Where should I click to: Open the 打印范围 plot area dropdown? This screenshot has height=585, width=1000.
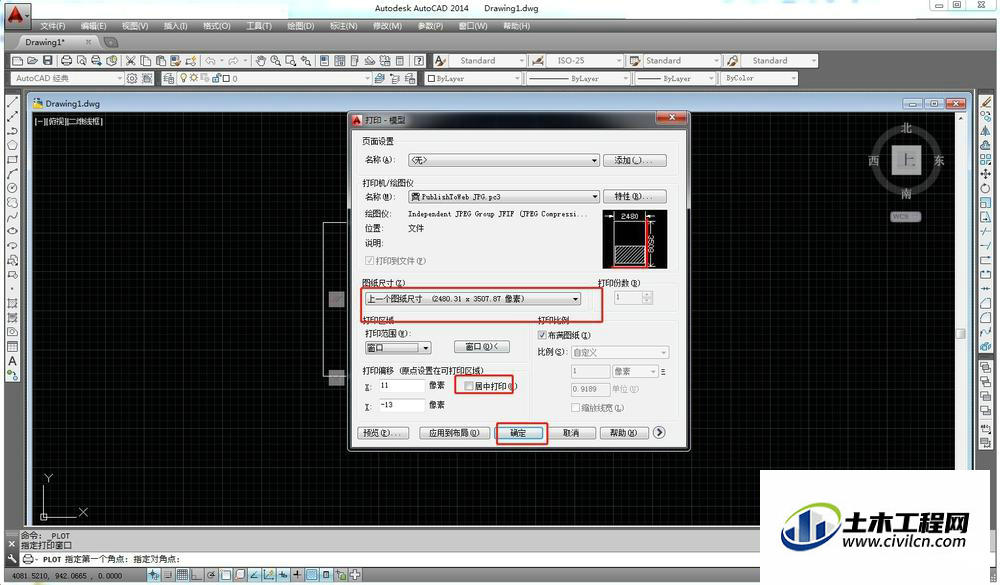[398, 348]
